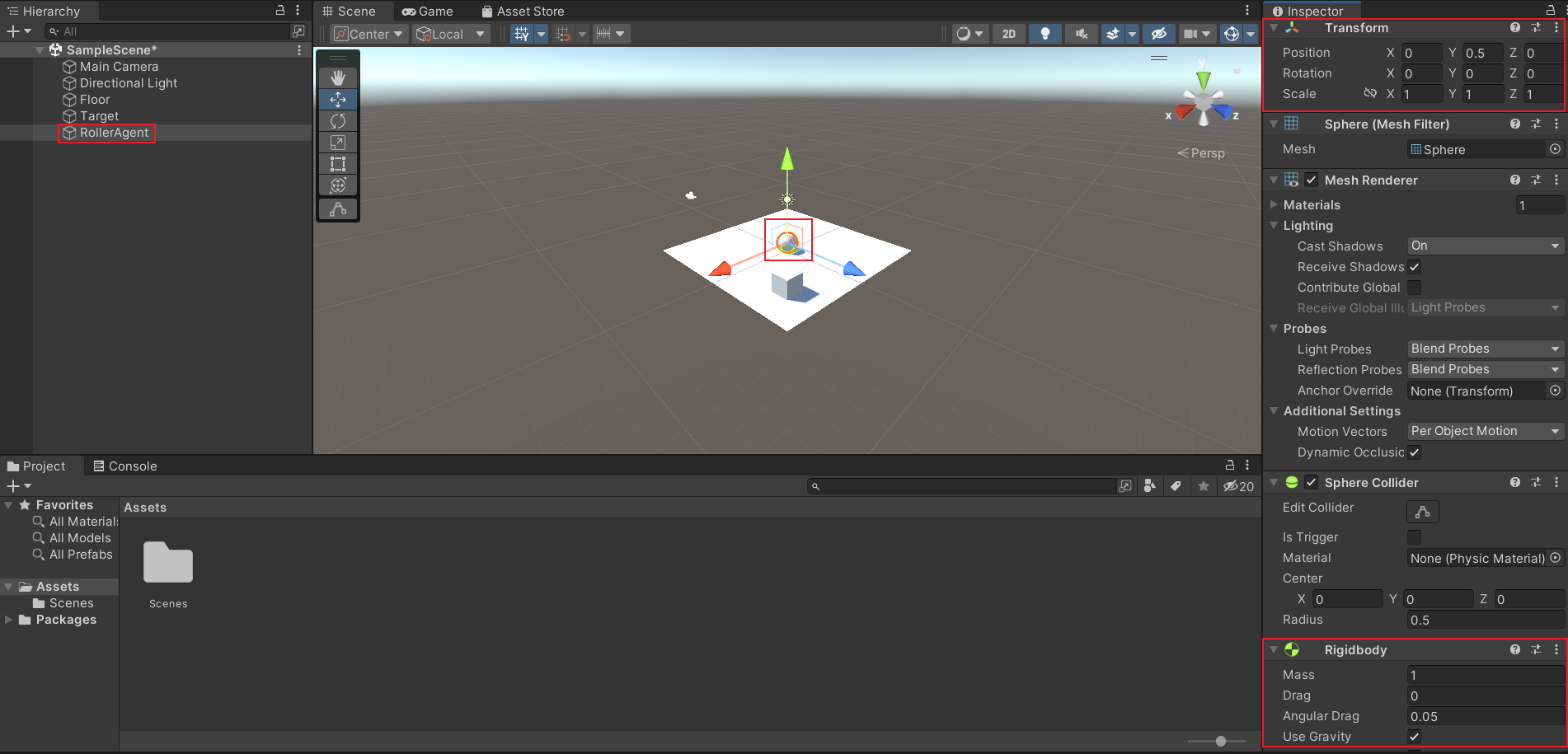The height and width of the screenshot is (754, 1568).
Task: Open help for the Rigidbody component
Action: [1514, 649]
